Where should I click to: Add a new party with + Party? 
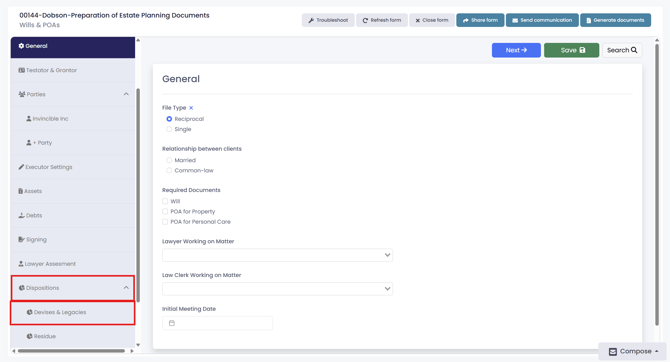[73, 143]
